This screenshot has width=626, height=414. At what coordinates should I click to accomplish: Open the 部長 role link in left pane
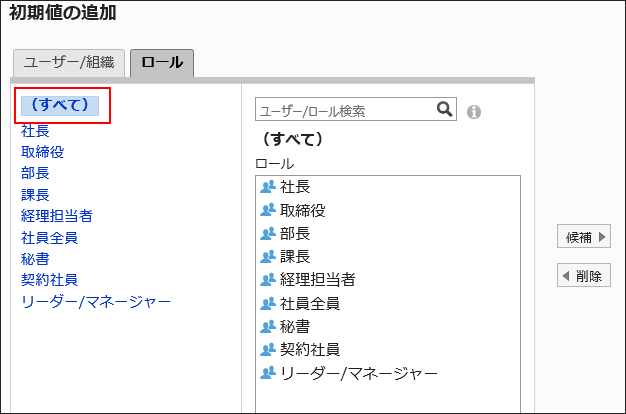coord(35,173)
